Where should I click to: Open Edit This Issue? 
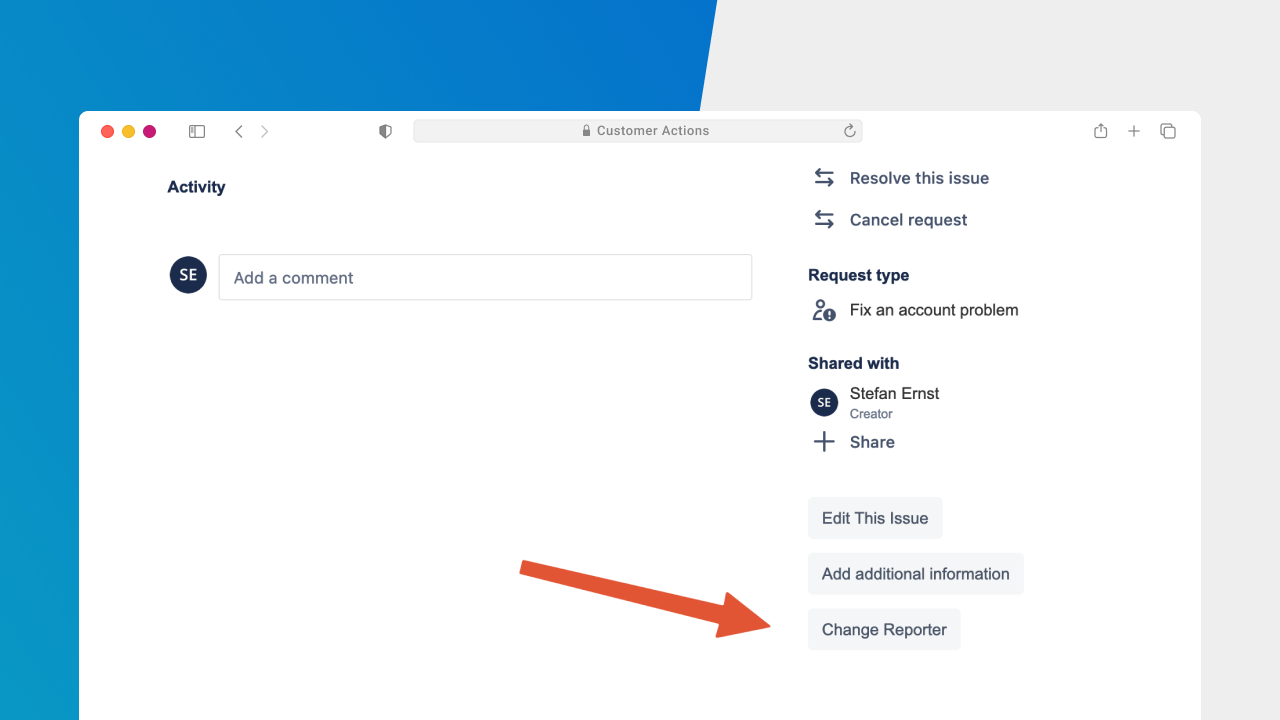pyautogui.click(x=875, y=518)
